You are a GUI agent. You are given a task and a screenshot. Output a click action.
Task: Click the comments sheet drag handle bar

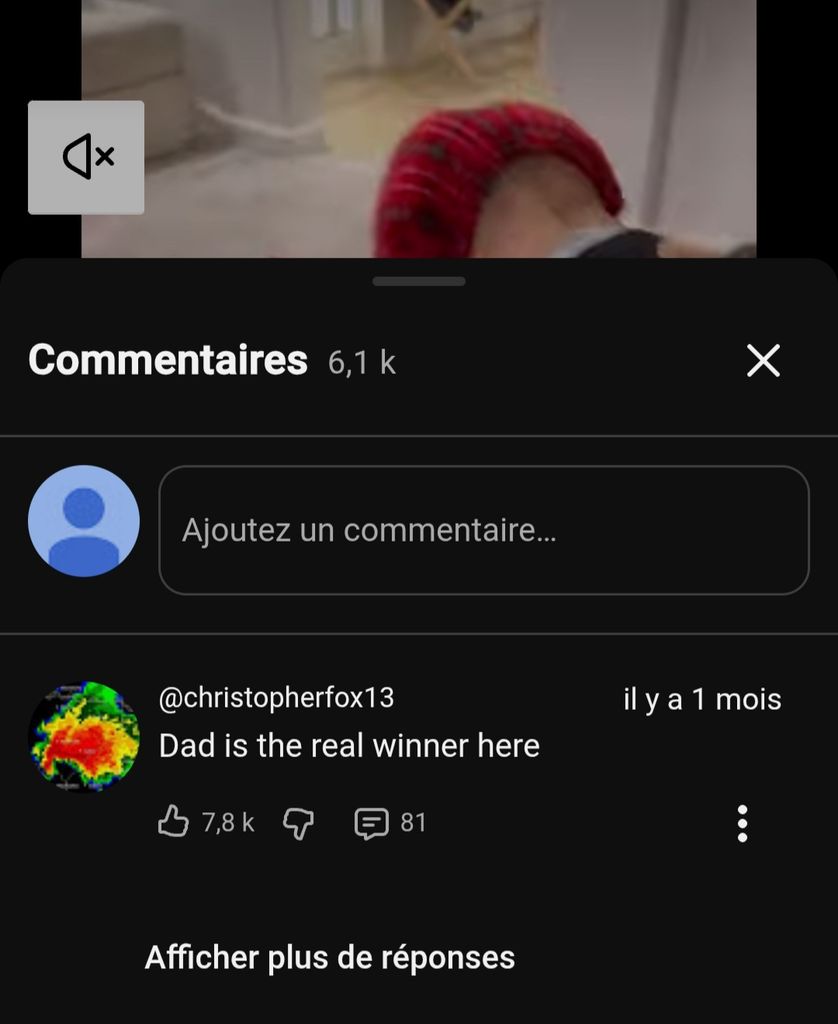419,281
